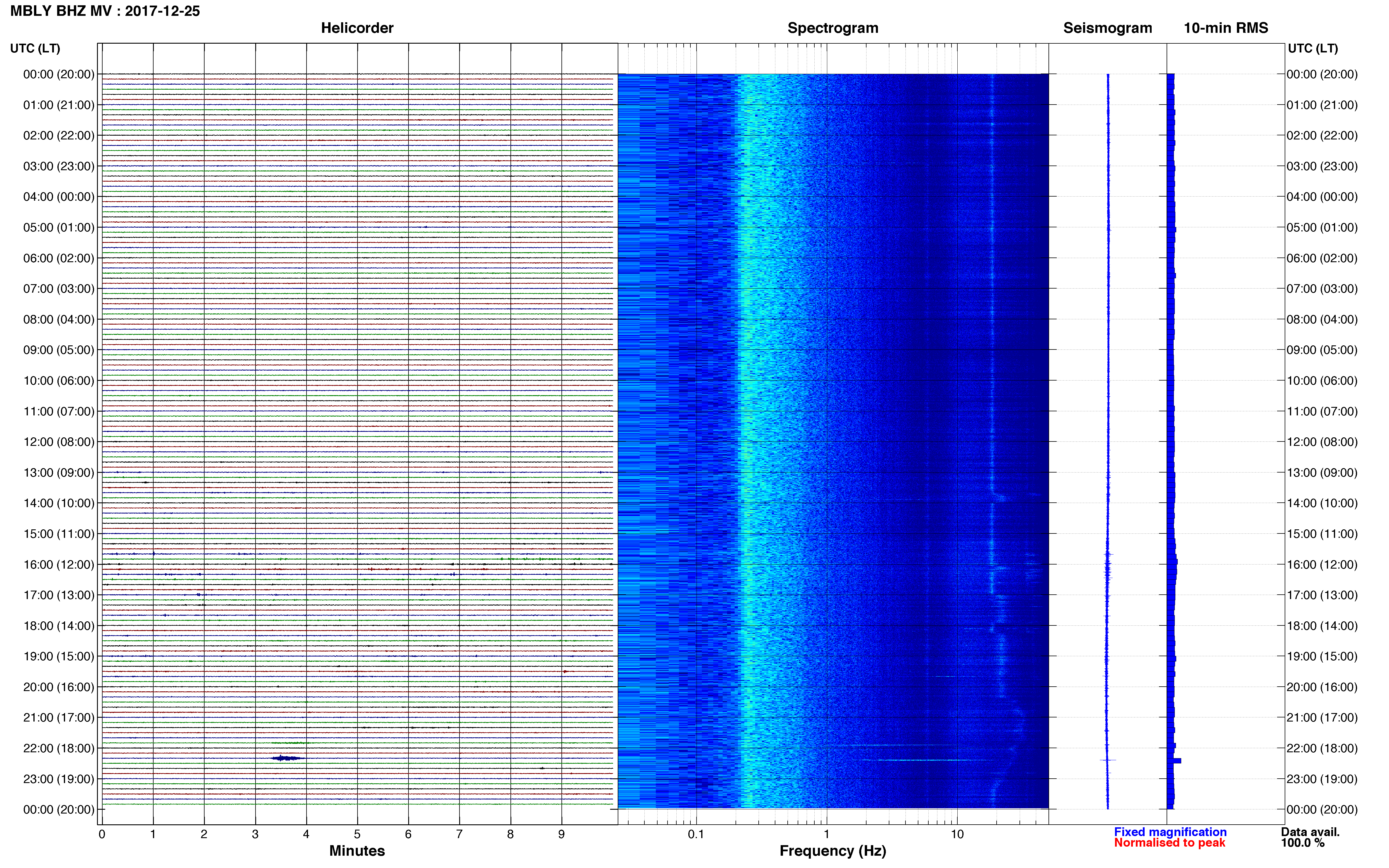Click '05:00 (01:00)' on helicorder time axis
Screen dimensions: 1389x868
pyautogui.click(x=59, y=227)
